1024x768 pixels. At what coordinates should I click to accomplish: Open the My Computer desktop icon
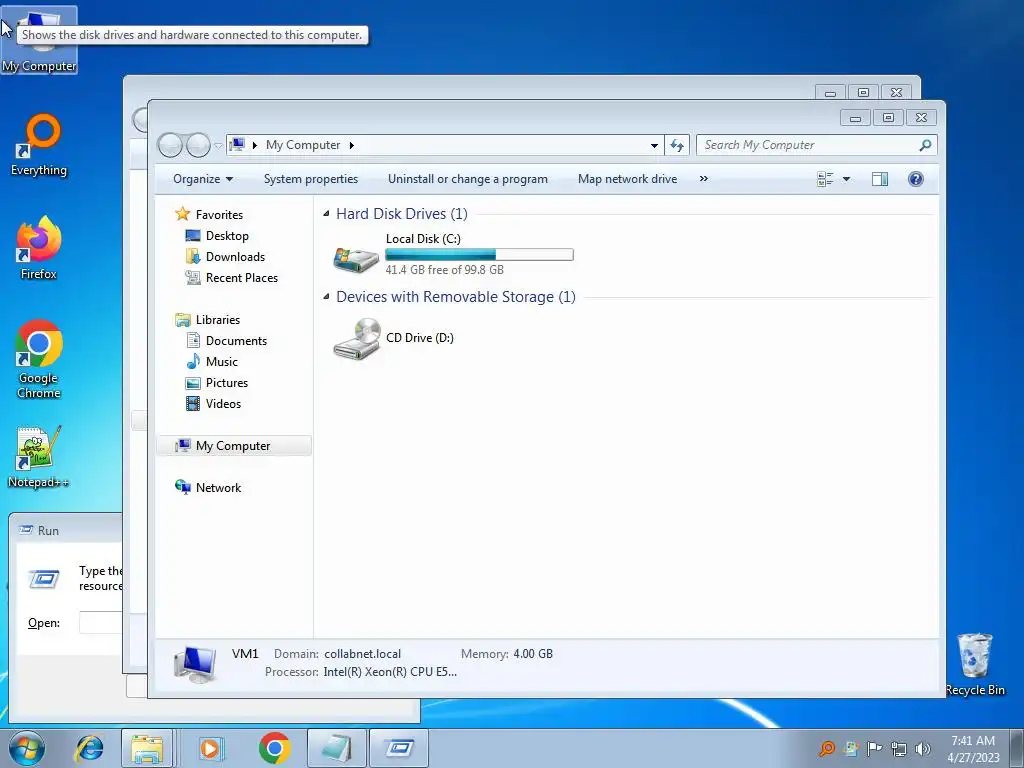click(x=39, y=40)
